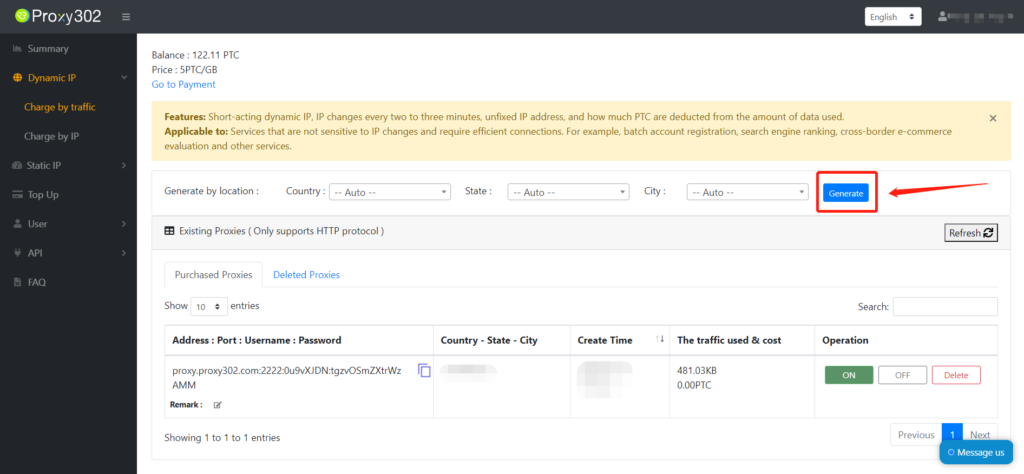Screen dimensions: 1024x474
Task: Click the blue Generate button
Action: coord(846,193)
